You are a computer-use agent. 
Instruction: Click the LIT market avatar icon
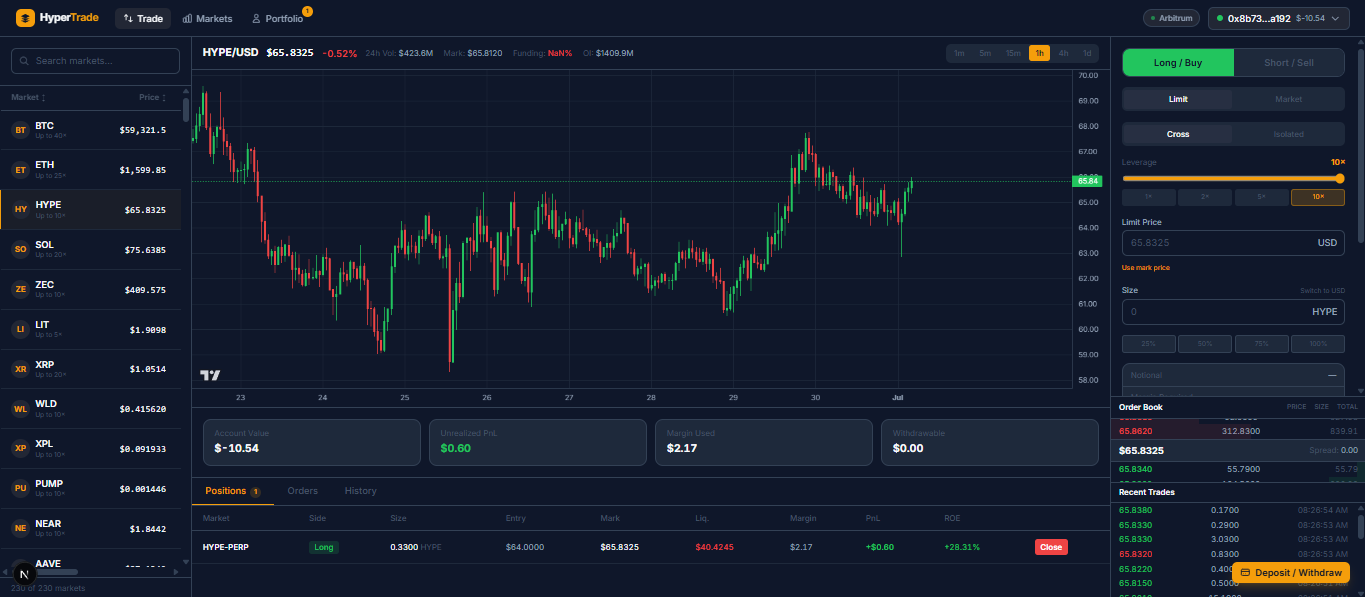(x=20, y=329)
